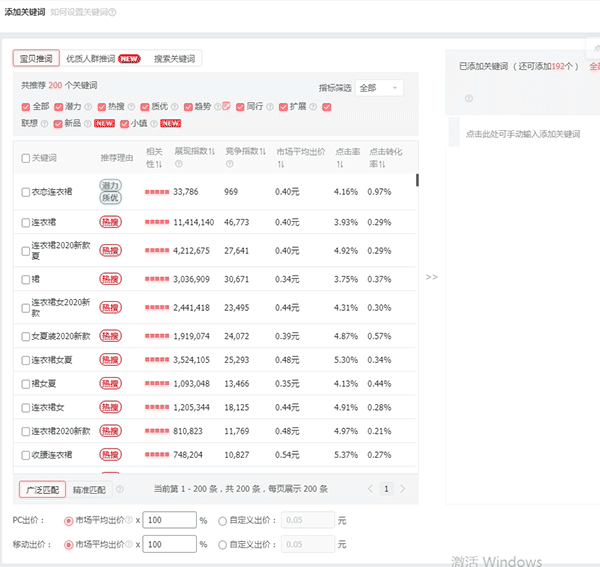
Task: Select 自定义出价 radio for PC出价
Action: [x=222, y=520]
